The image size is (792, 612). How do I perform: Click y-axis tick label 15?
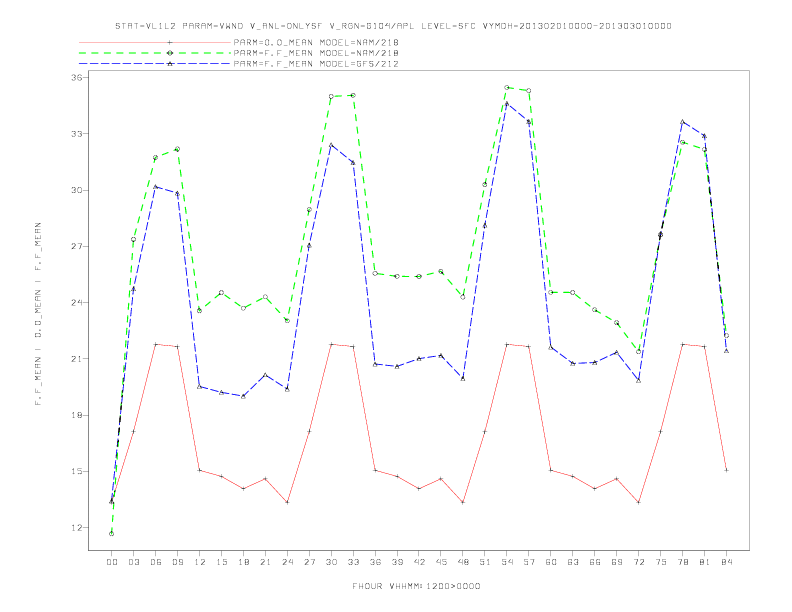(76, 472)
